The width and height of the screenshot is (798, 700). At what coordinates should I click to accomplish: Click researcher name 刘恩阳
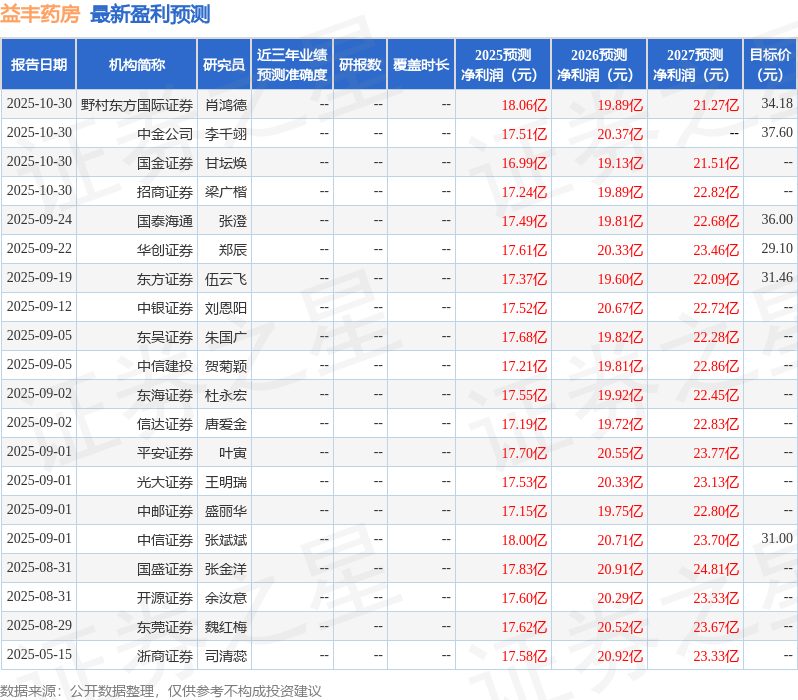point(226,309)
